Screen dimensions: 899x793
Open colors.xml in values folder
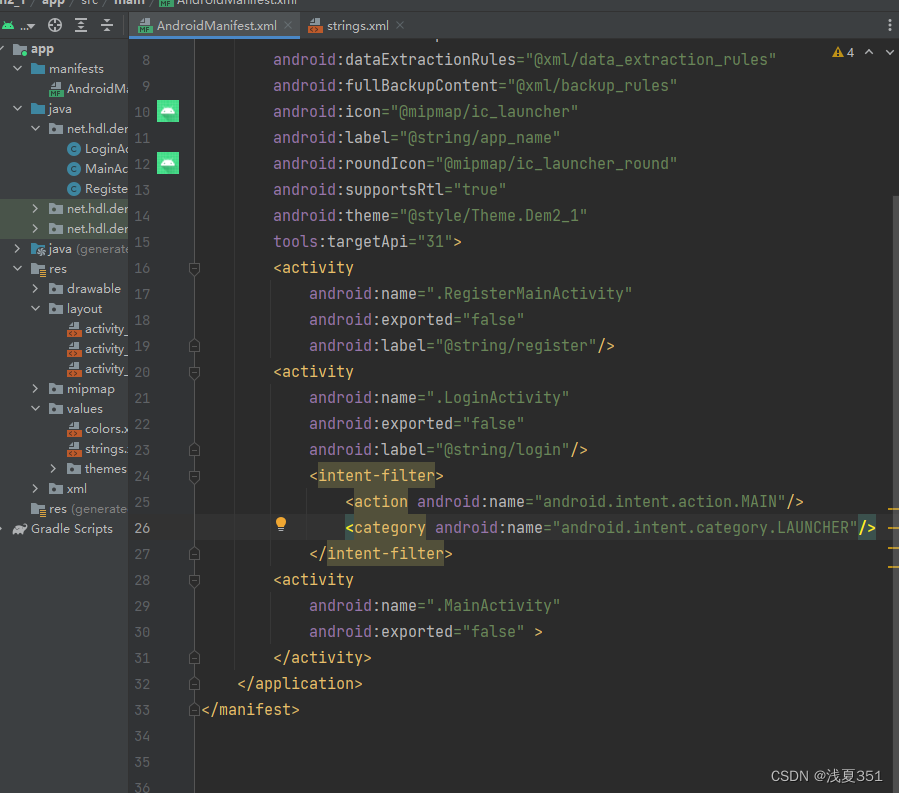pyautogui.click(x=98, y=428)
